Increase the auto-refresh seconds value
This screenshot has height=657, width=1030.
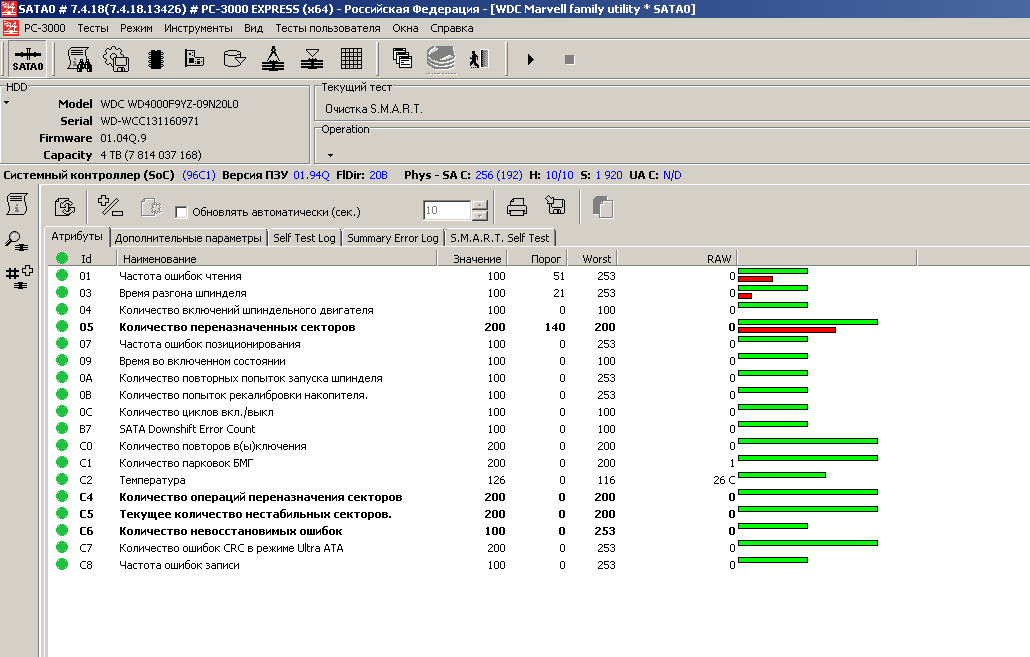(x=480, y=205)
